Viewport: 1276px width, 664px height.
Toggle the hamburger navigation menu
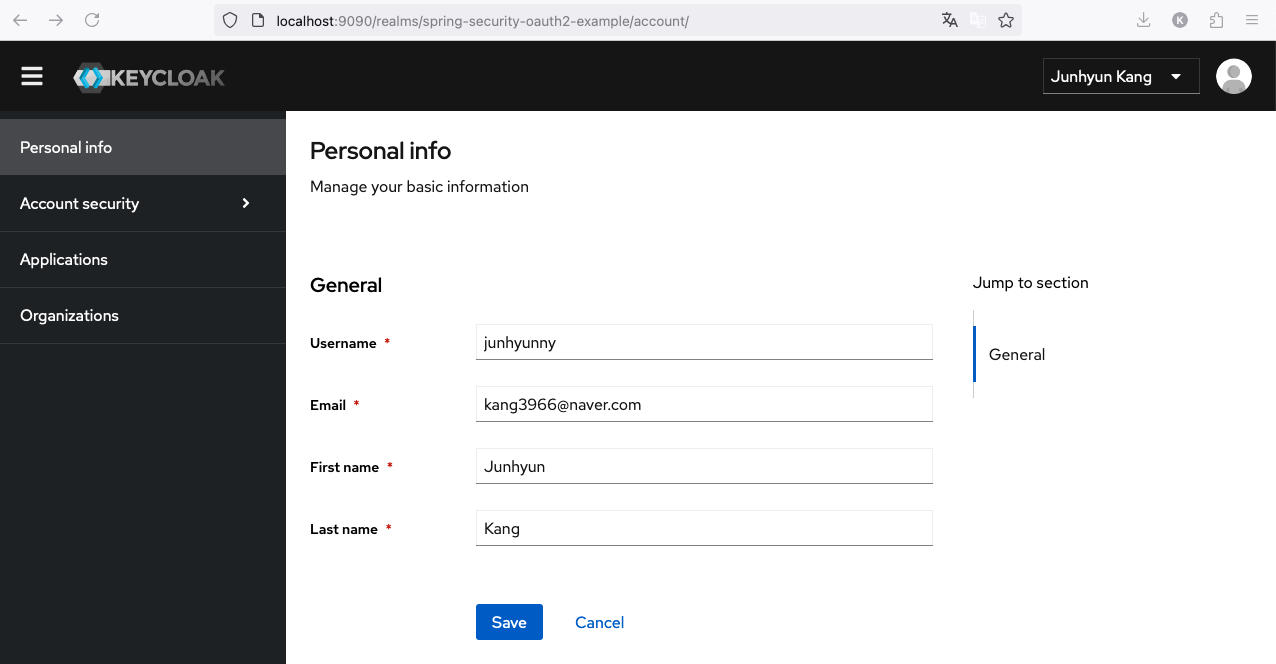point(32,77)
